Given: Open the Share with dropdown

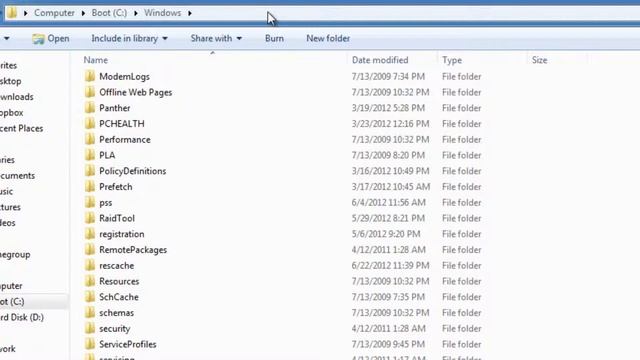Looking at the screenshot, I should pyautogui.click(x=216, y=38).
